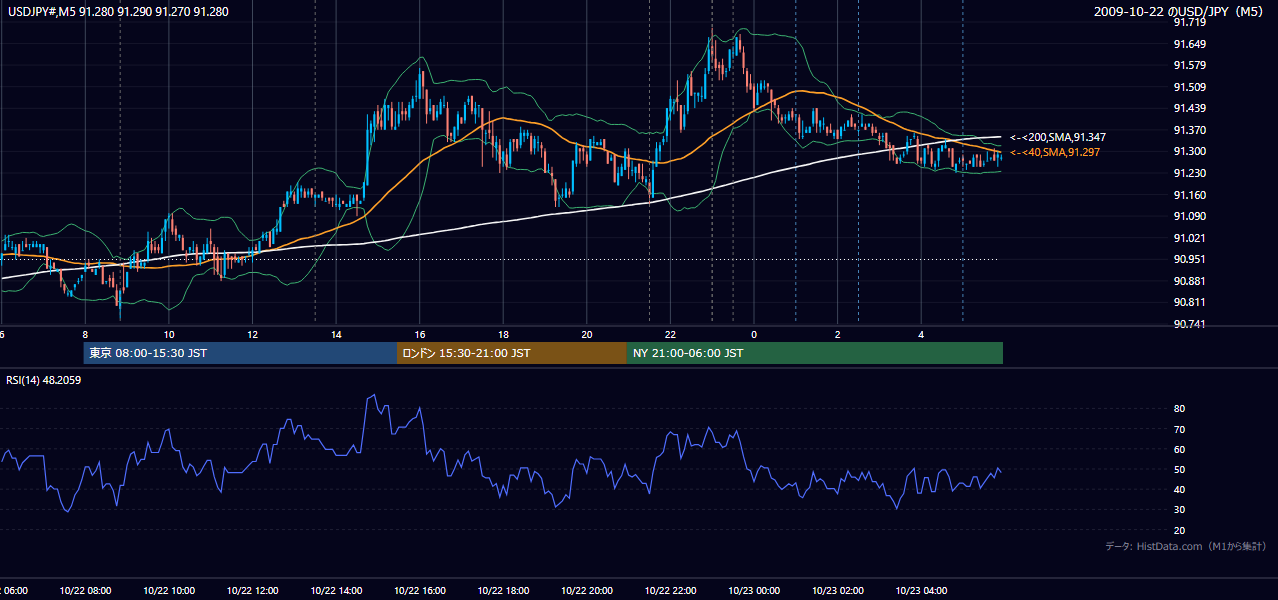Select the 東京 08:00-15:30 JST session bar

240,353
